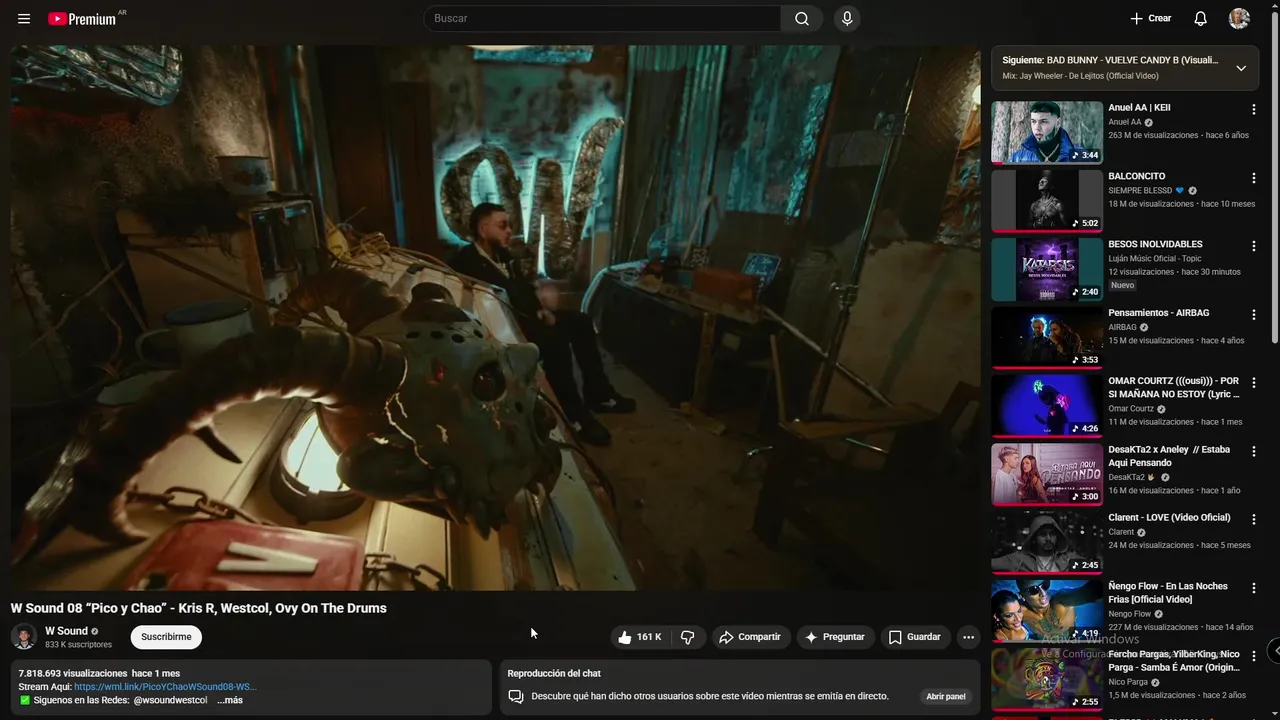Open notifications bell

1201,19
